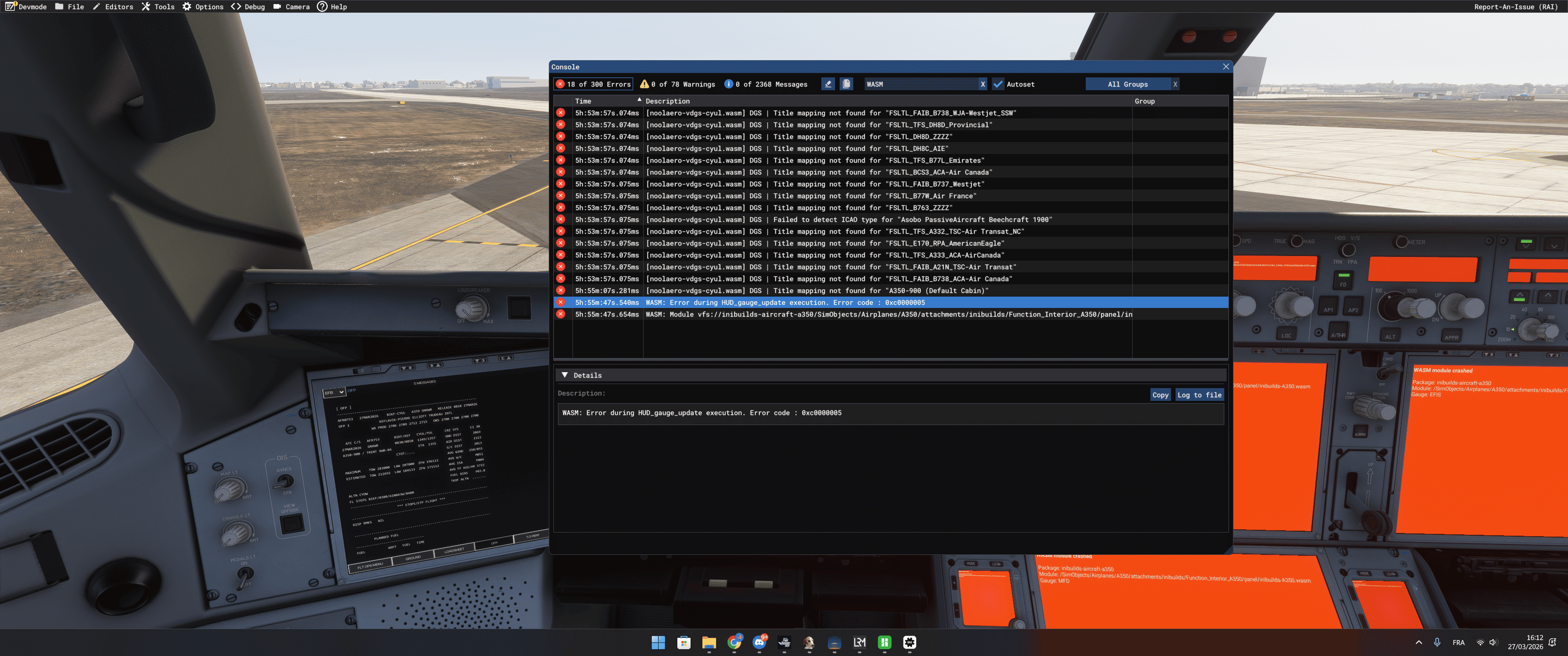Click the copy console log icon
The height and width of the screenshot is (656, 1568).
[846, 84]
